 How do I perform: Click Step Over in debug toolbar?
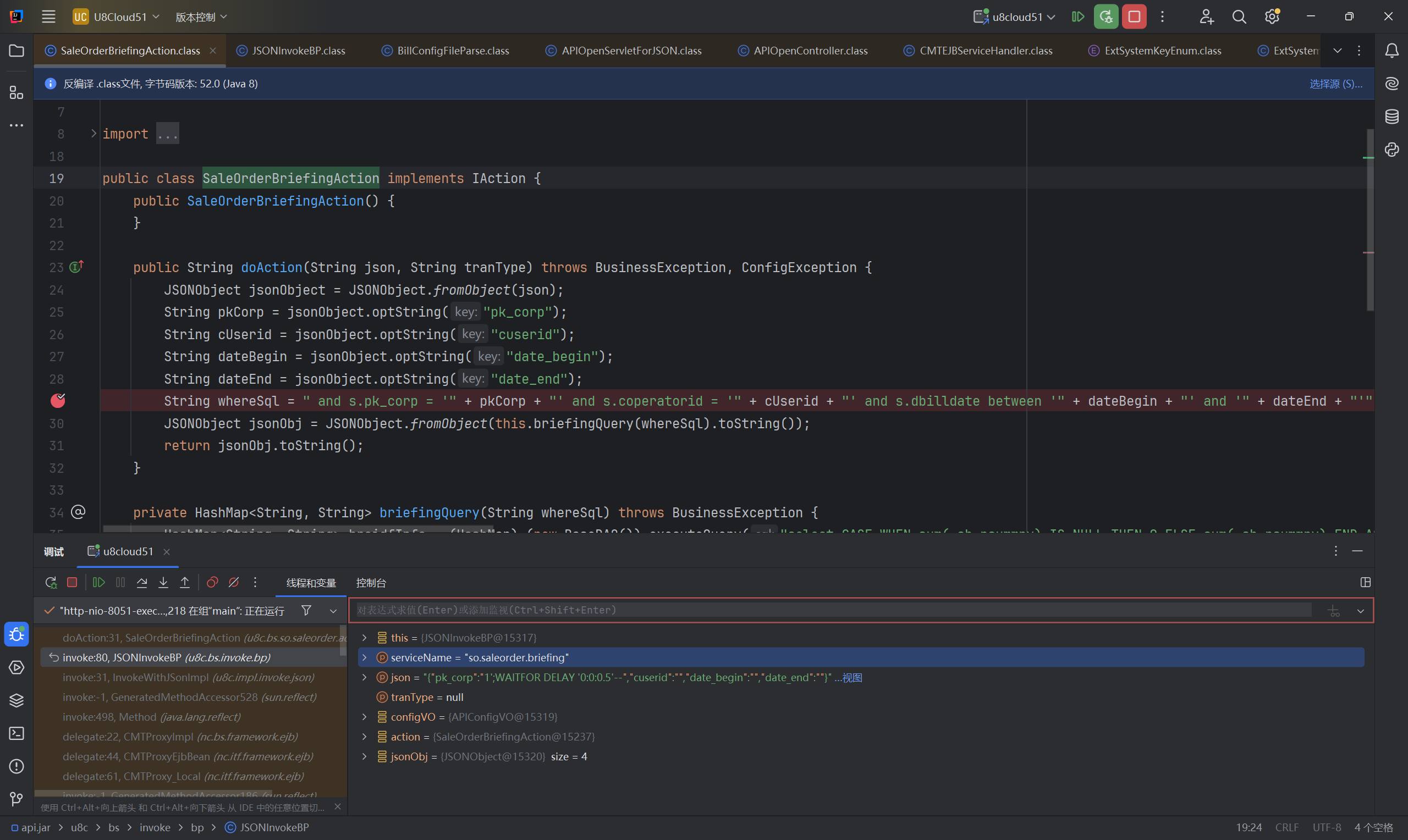[141, 583]
